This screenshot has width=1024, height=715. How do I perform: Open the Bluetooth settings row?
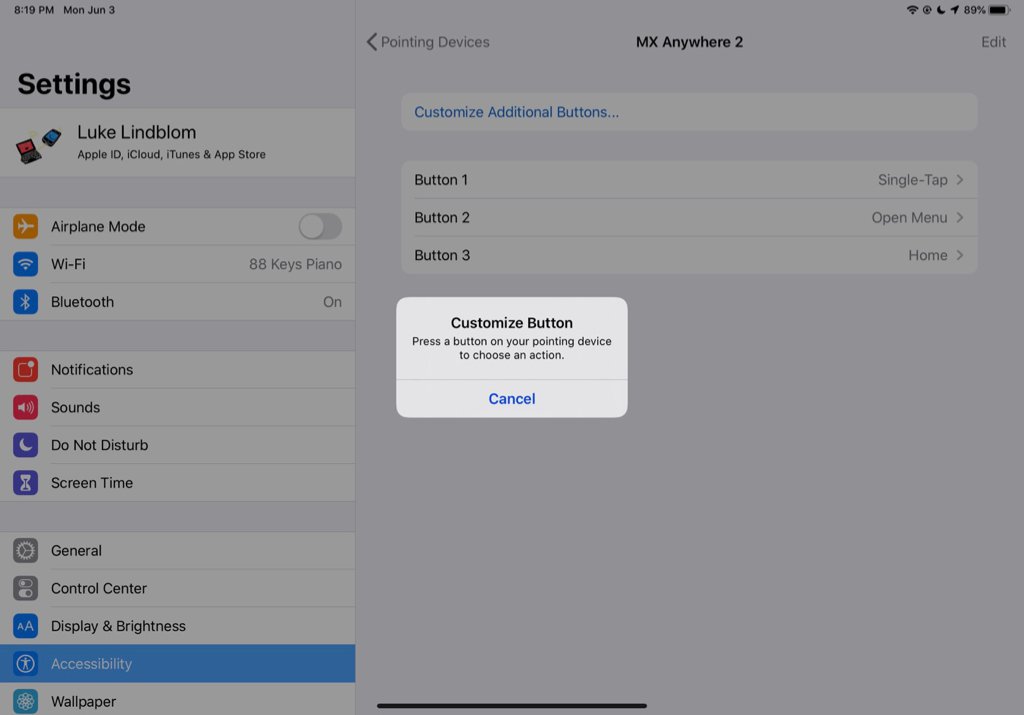coord(178,302)
